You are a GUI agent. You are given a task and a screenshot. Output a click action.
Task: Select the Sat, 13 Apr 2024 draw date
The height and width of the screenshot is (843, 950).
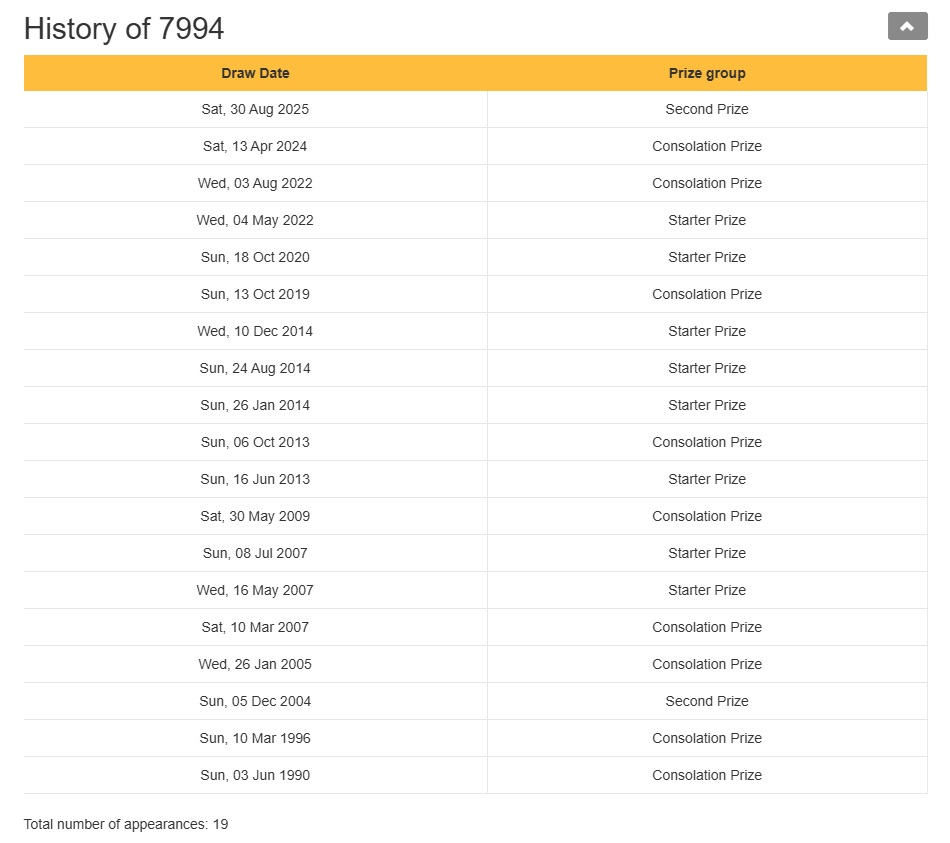(255, 146)
